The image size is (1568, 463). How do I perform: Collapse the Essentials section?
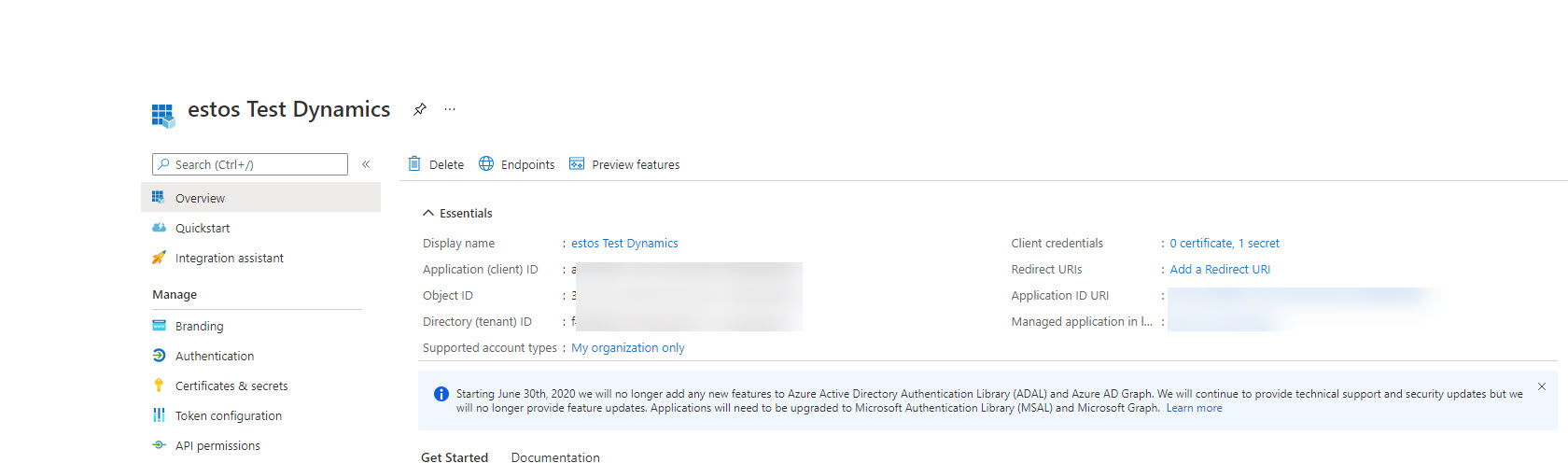click(428, 213)
